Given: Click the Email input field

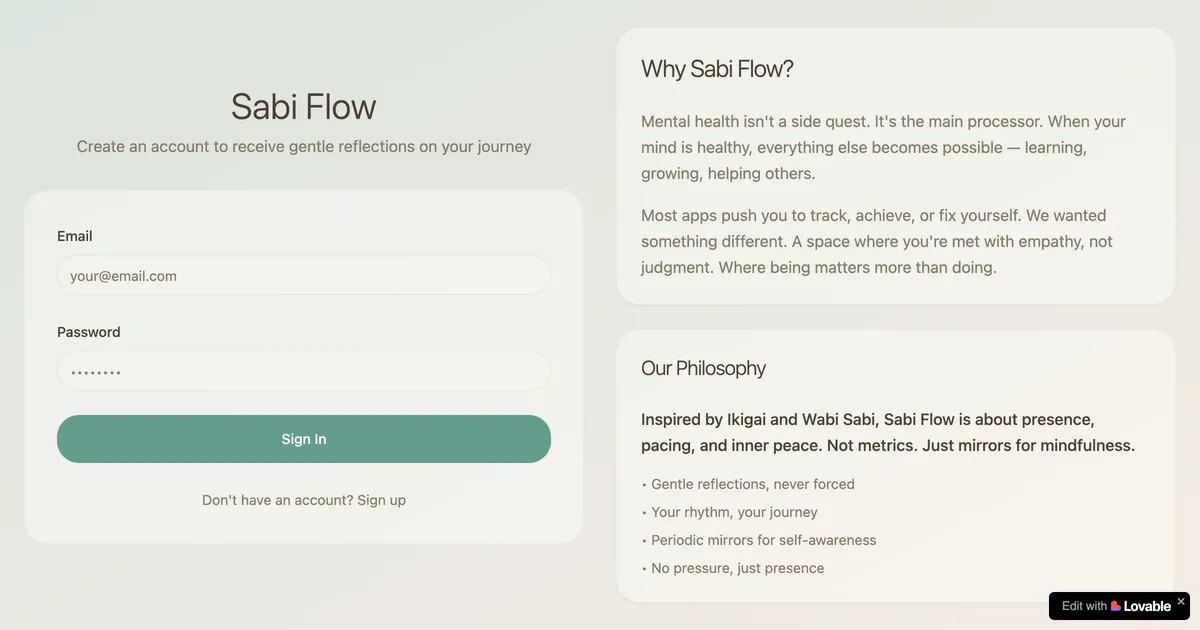Looking at the screenshot, I should pyautogui.click(x=304, y=275).
